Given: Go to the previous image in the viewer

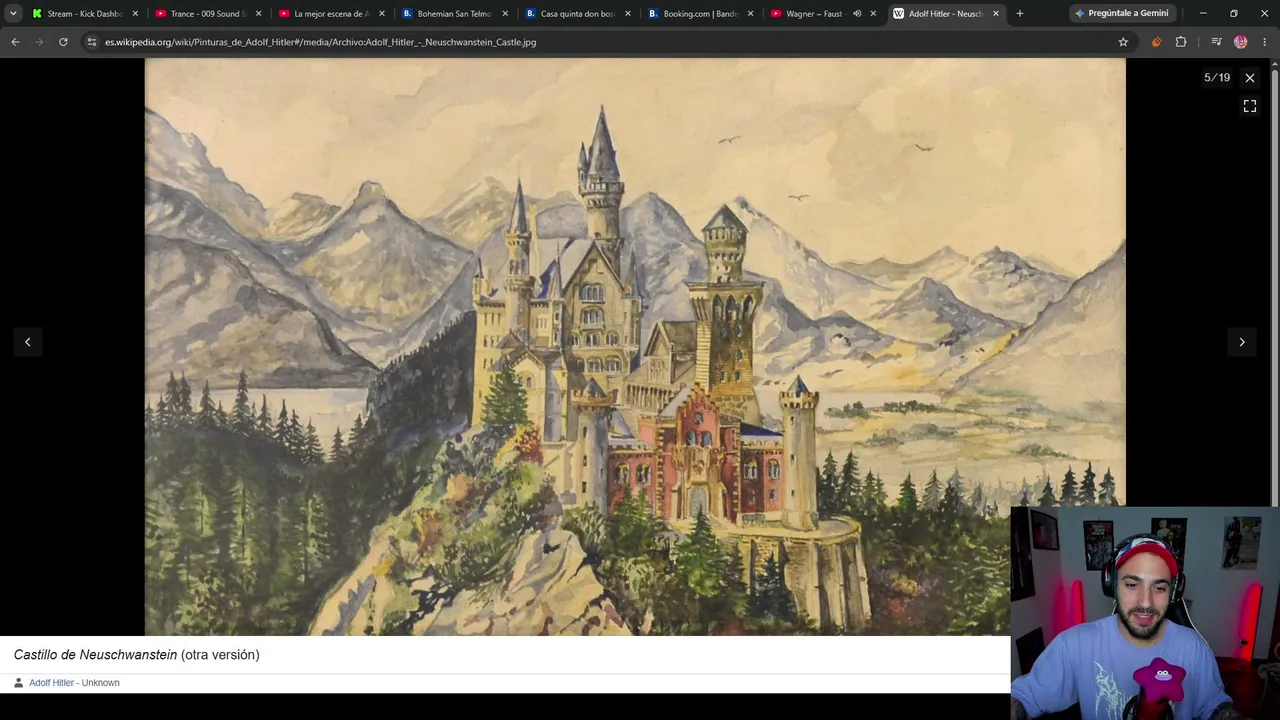Looking at the screenshot, I should [x=28, y=342].
